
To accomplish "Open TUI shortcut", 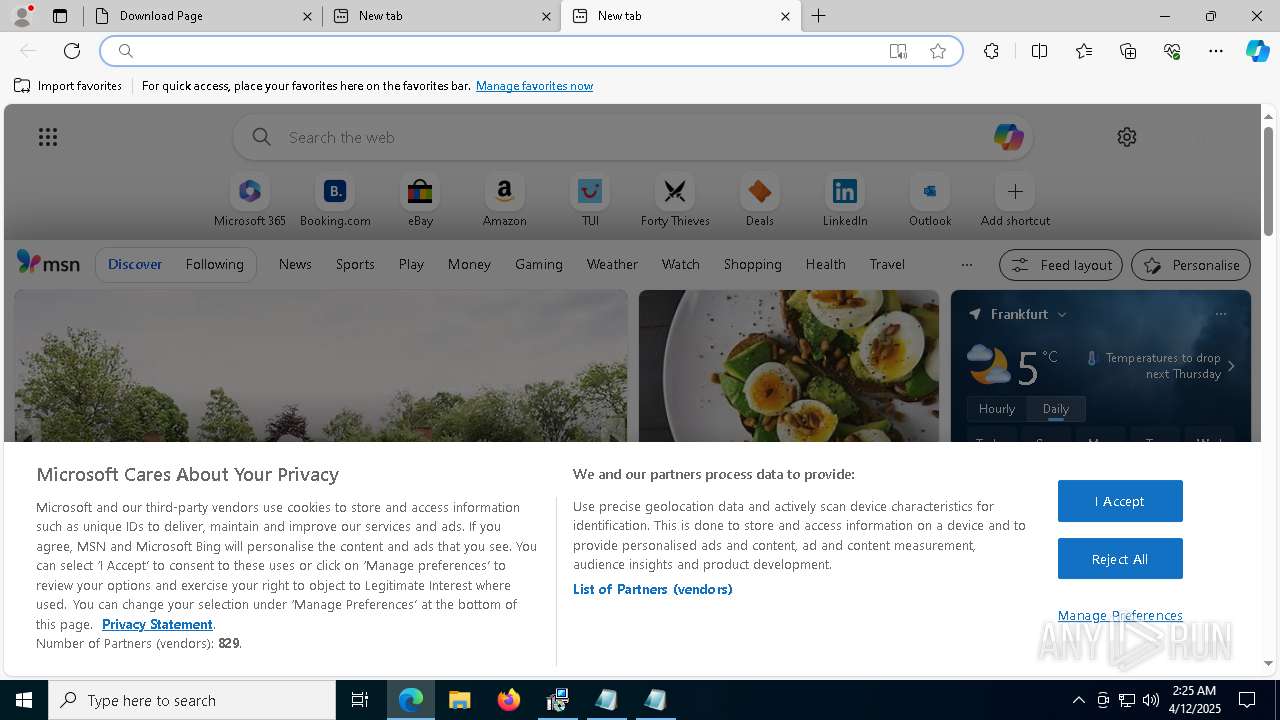I will pyautogui.click(x=590, y=201).
